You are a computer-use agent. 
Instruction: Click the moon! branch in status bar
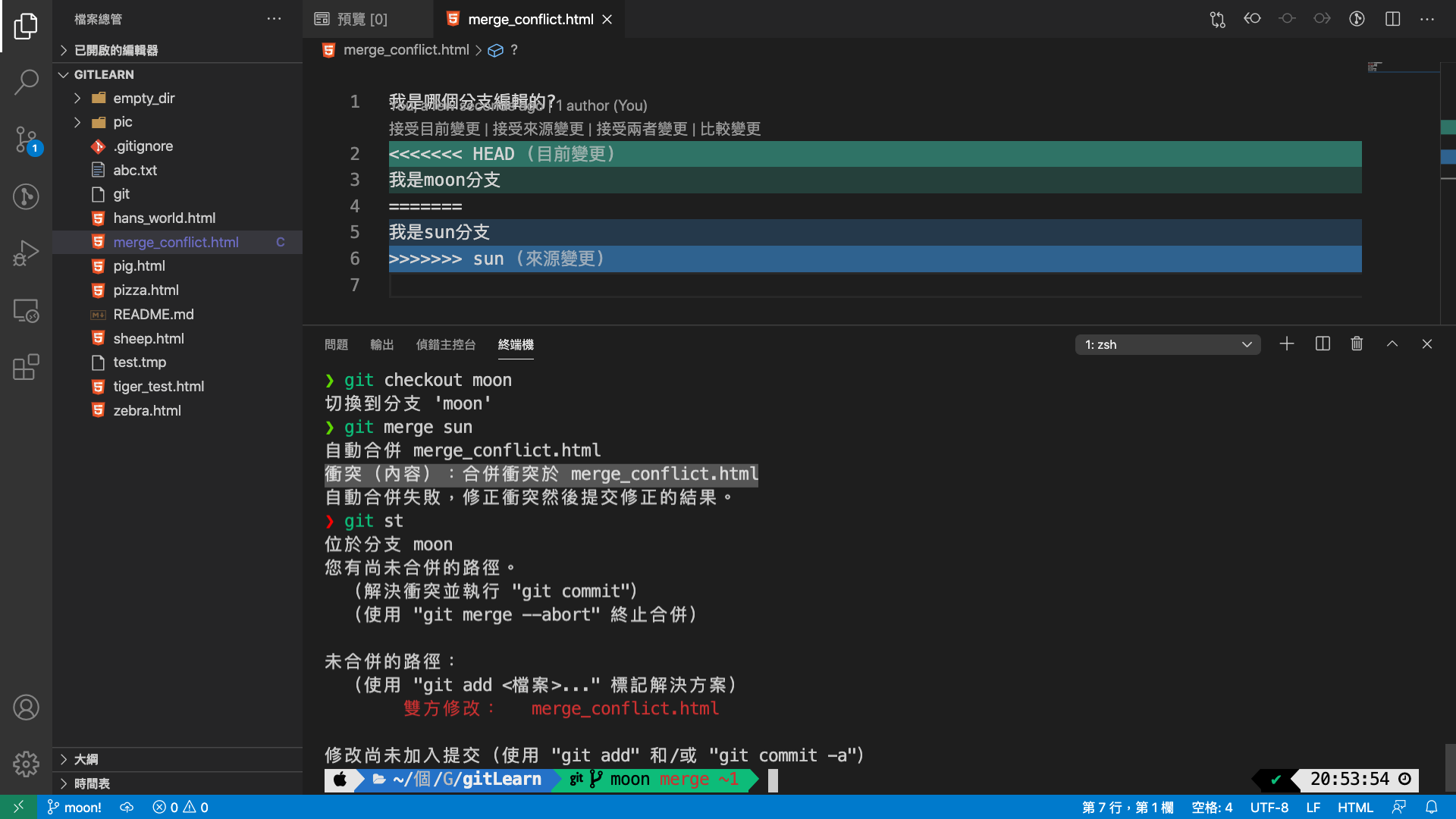tap(74, 808)
